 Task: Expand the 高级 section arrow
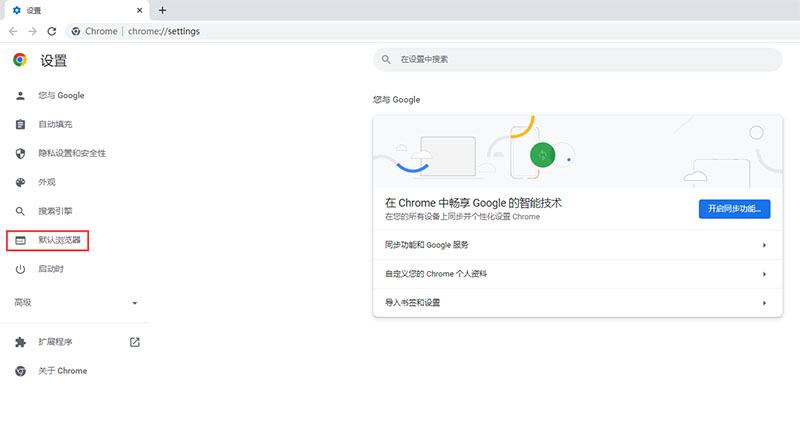[x=135, y=303]
